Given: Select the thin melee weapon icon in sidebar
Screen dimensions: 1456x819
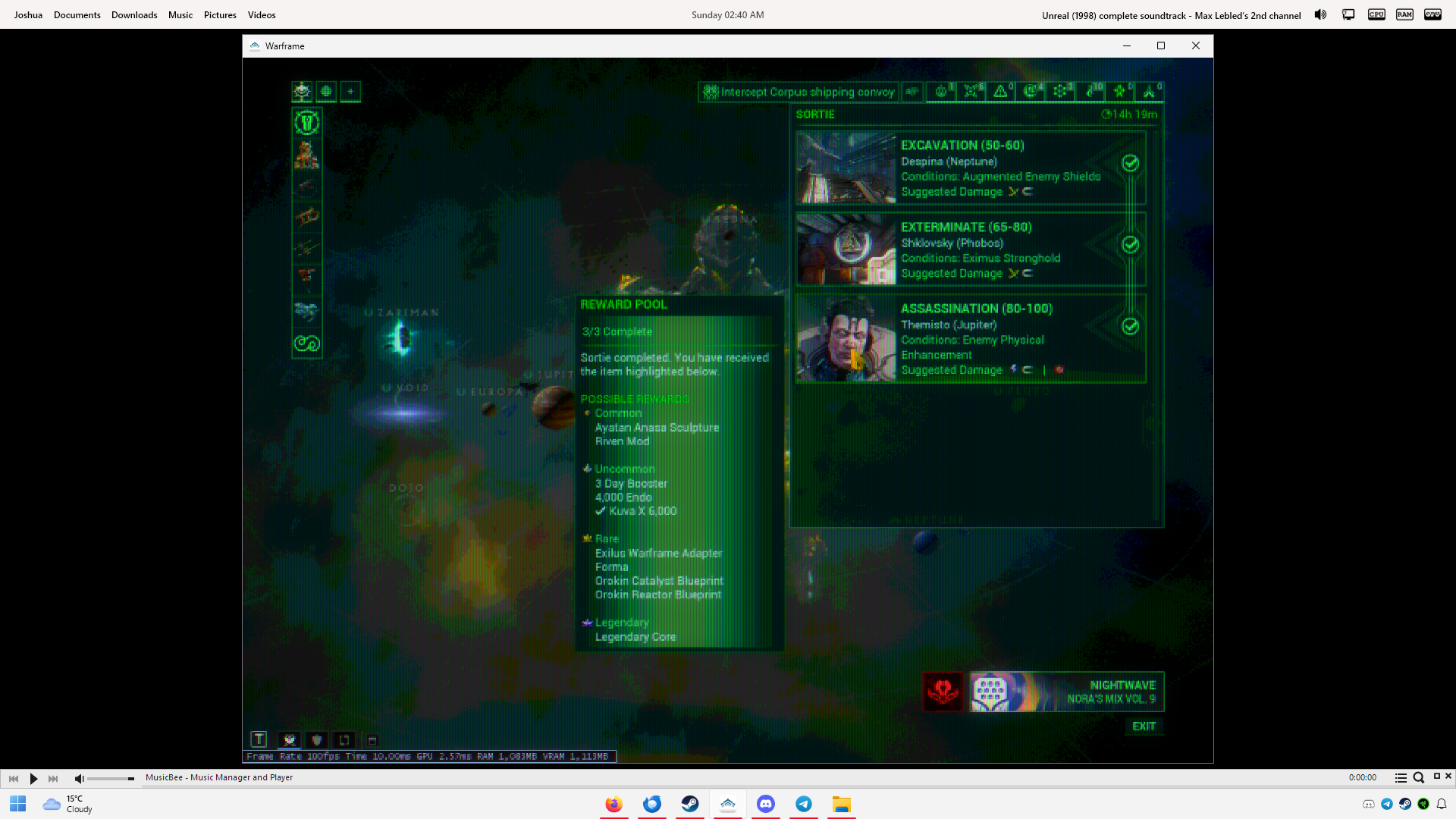Looking at the screenshot, I should [x=307, y=248].
